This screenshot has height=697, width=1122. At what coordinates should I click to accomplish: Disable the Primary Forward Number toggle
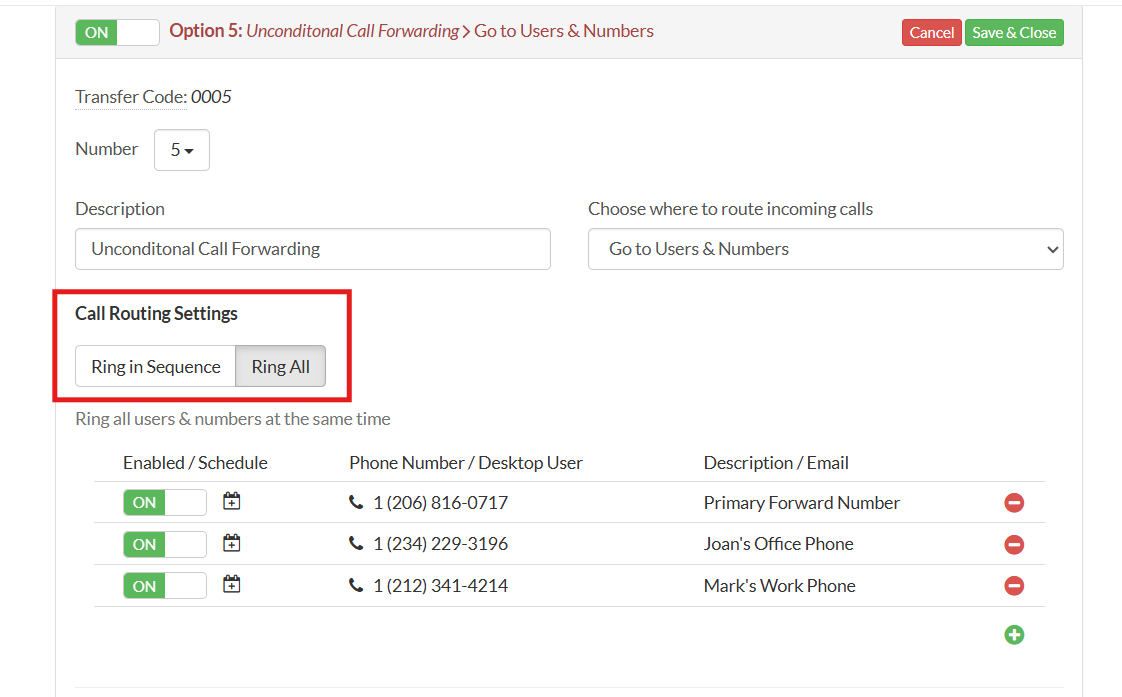pos(164,502)
